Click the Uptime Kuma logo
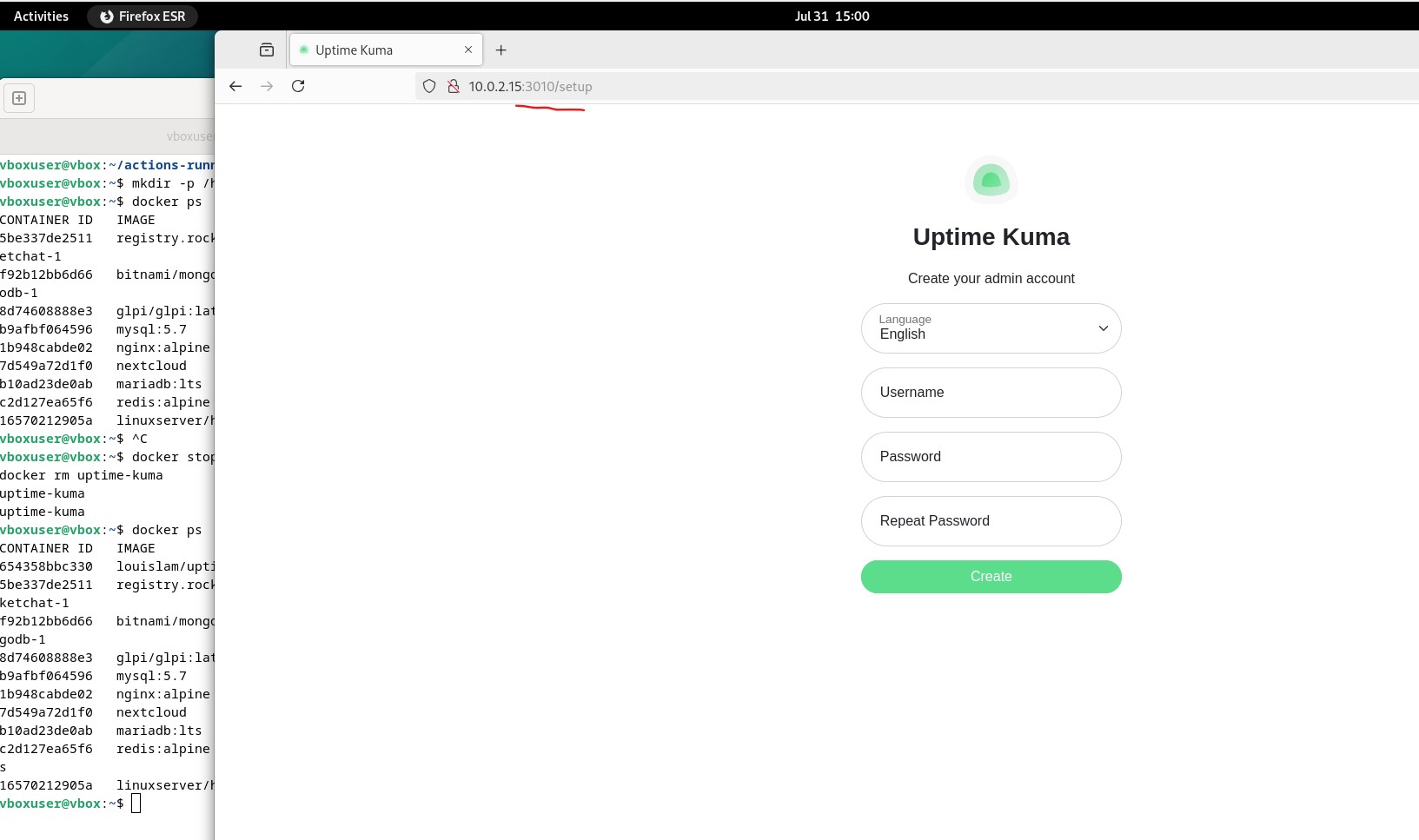This screenshot has height=840, width=1419. point(991,181)
